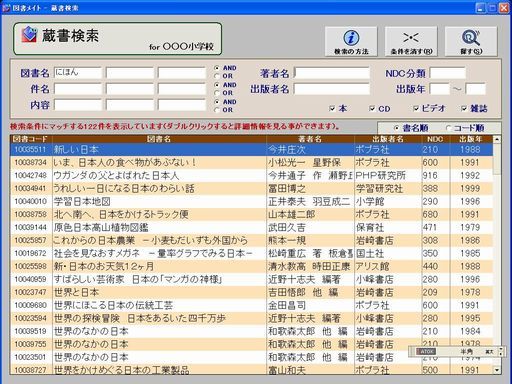Click first 図書名 field containing にほん

coord(78,73)
